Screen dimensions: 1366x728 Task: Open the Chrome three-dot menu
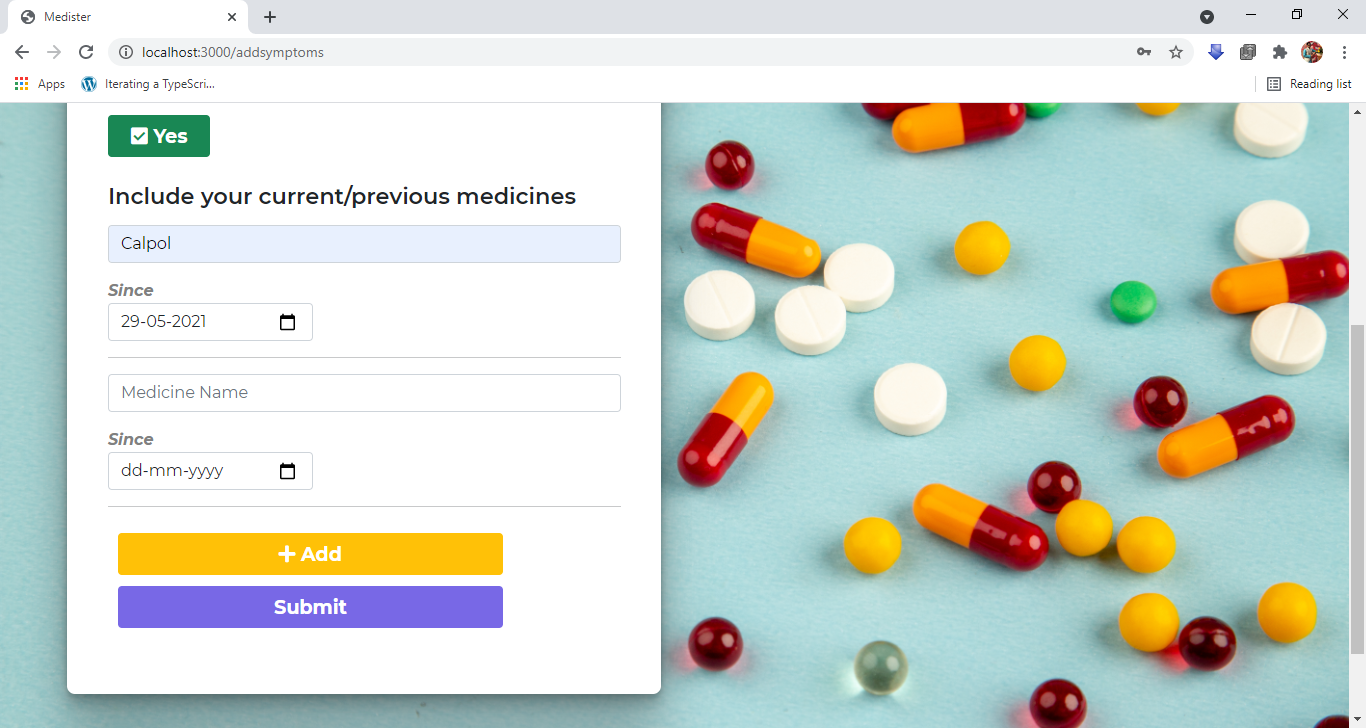(1345, 51)
